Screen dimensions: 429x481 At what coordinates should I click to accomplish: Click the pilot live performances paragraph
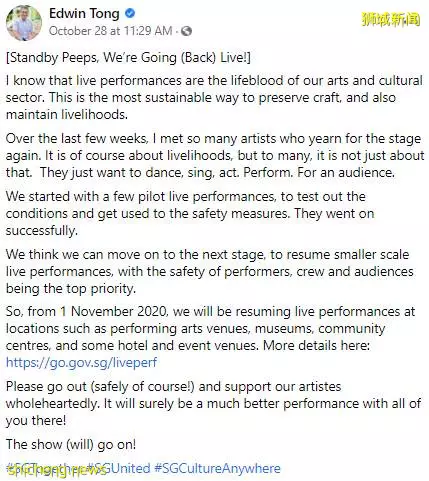pyautogui.click(x=190, y=213)
